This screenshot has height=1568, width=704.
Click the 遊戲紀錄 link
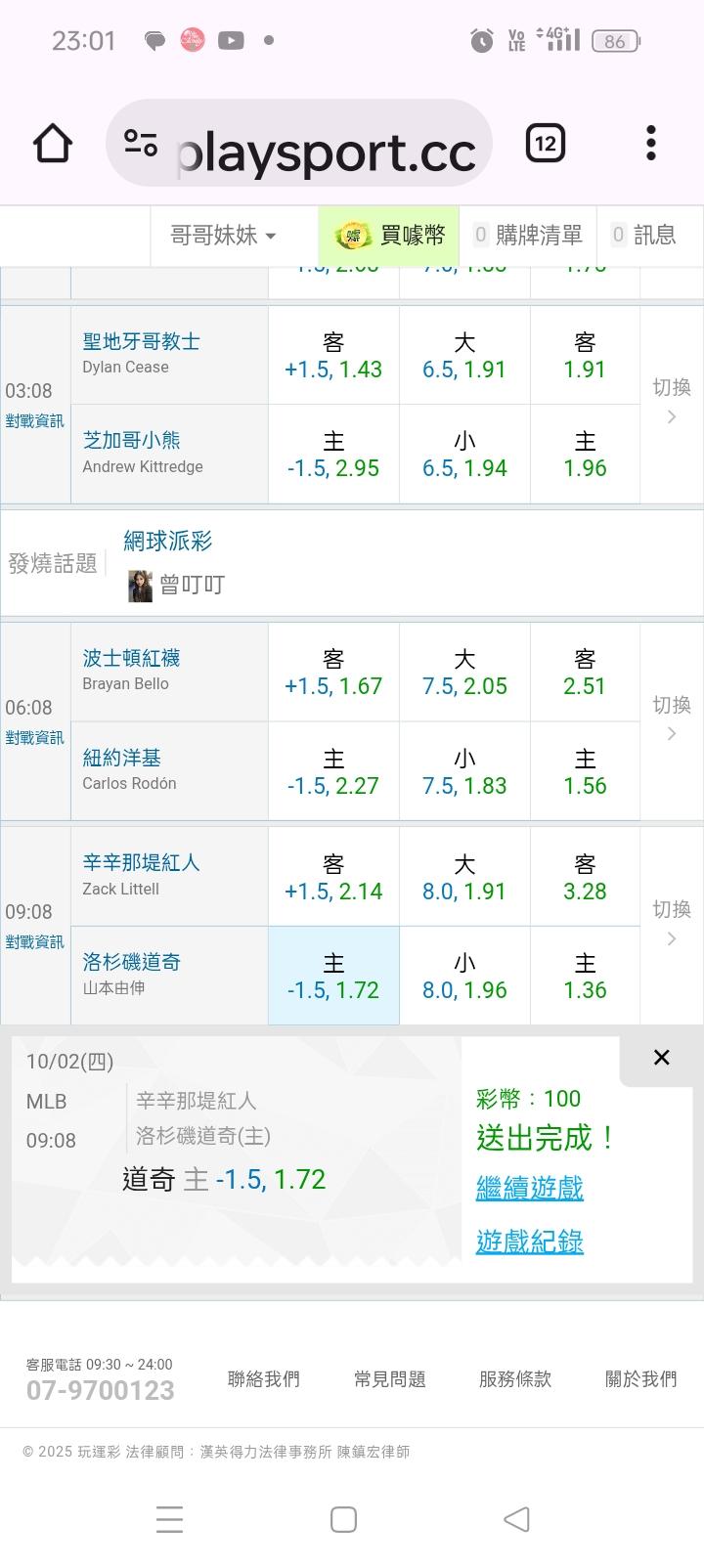click(529, 1241)
